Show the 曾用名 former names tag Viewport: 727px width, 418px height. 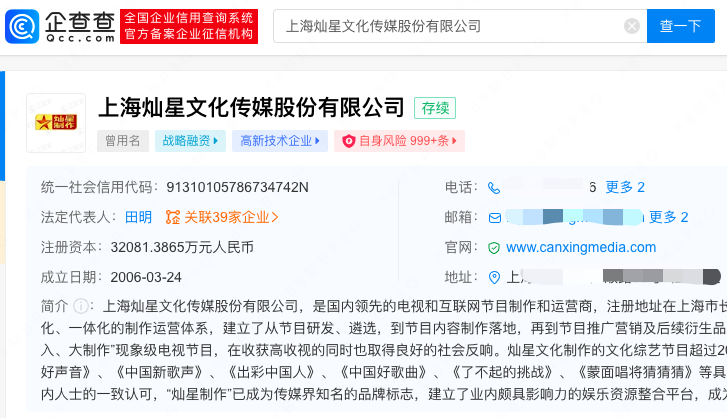point(123,141)
